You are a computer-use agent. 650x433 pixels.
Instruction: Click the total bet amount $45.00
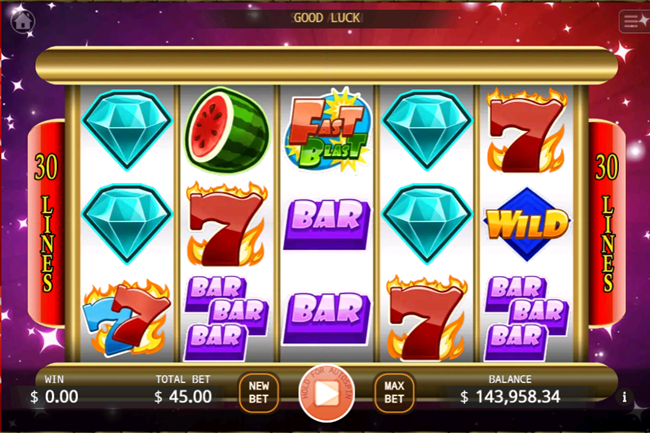point(183,397)
